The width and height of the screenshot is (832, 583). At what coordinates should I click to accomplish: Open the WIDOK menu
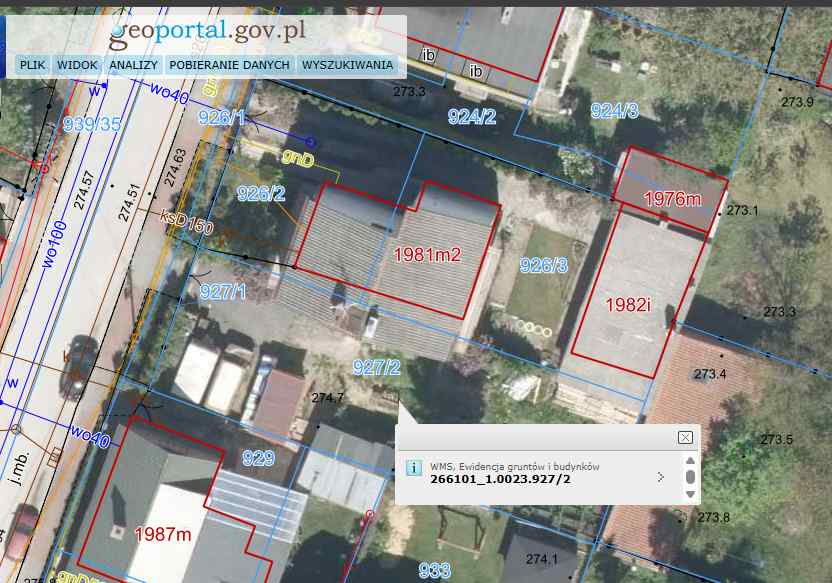point(77,65)
